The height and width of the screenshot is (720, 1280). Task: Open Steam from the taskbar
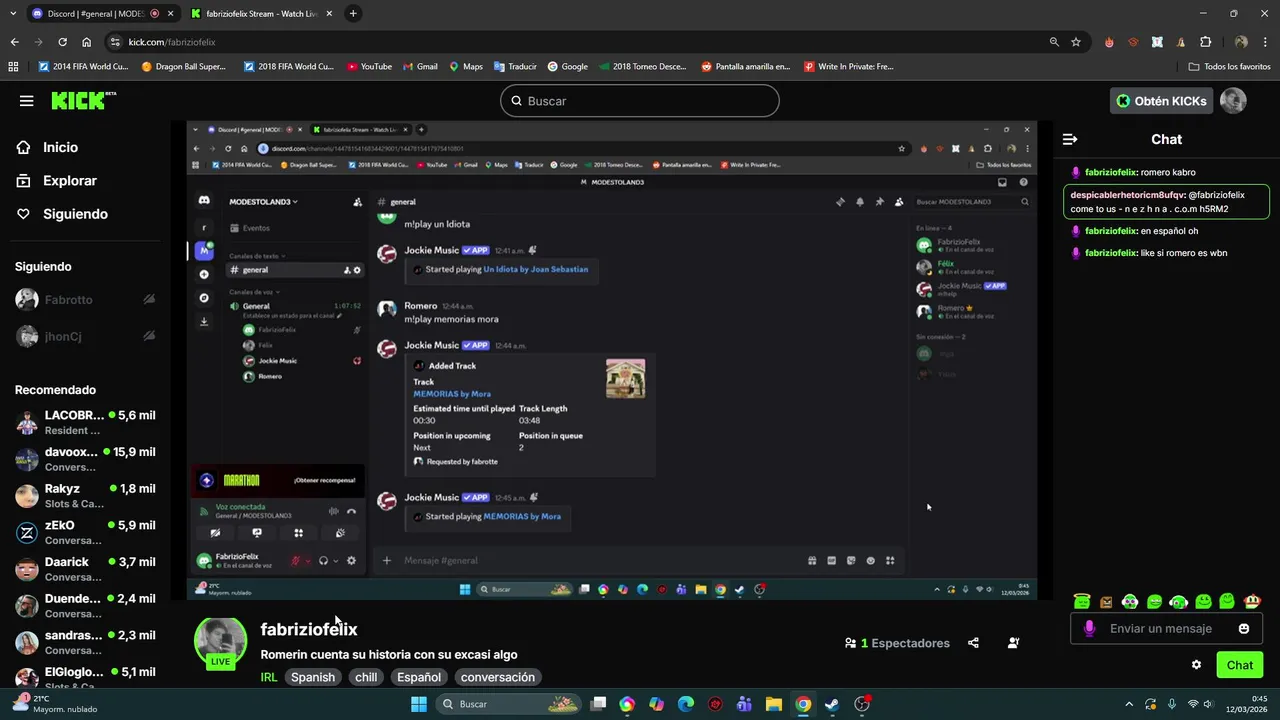click(x=832, y=704)
